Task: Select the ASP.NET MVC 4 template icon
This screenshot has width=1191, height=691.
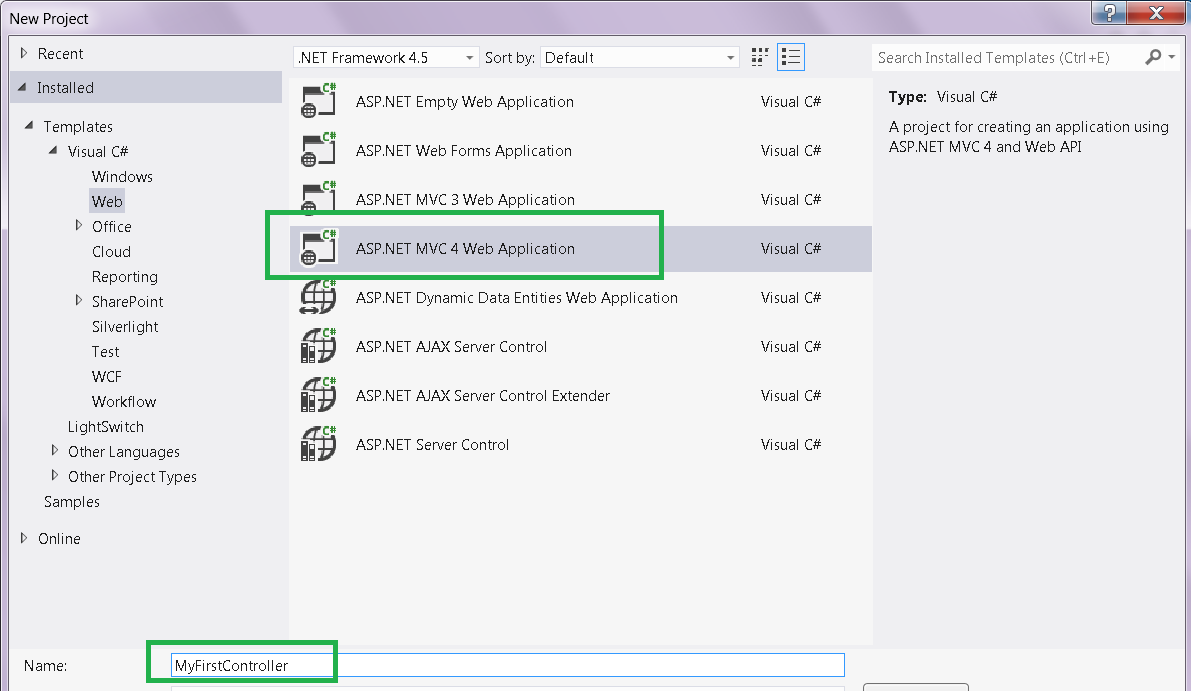Action: [318, 248]
